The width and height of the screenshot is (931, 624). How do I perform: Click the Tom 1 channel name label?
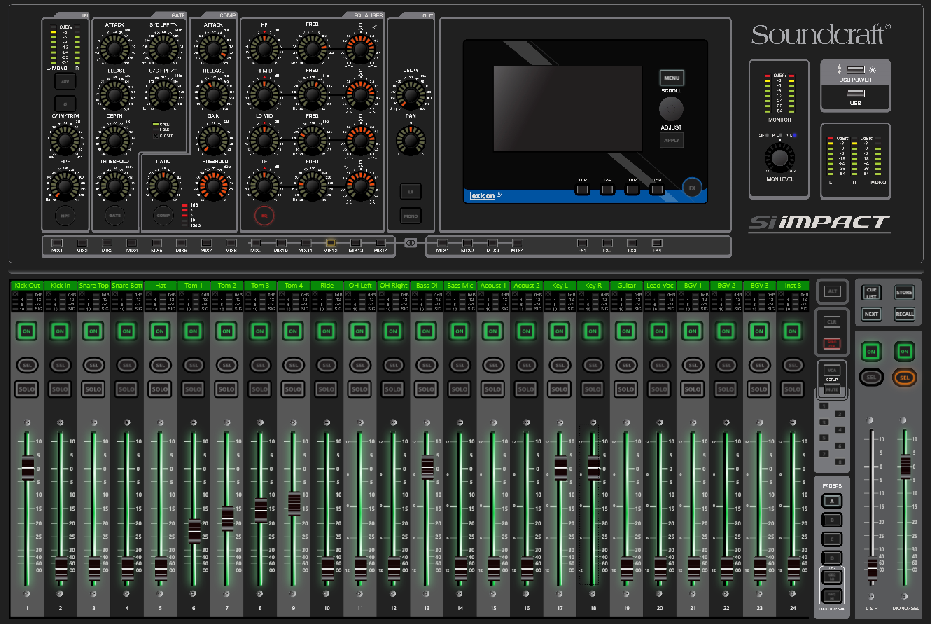193,286
